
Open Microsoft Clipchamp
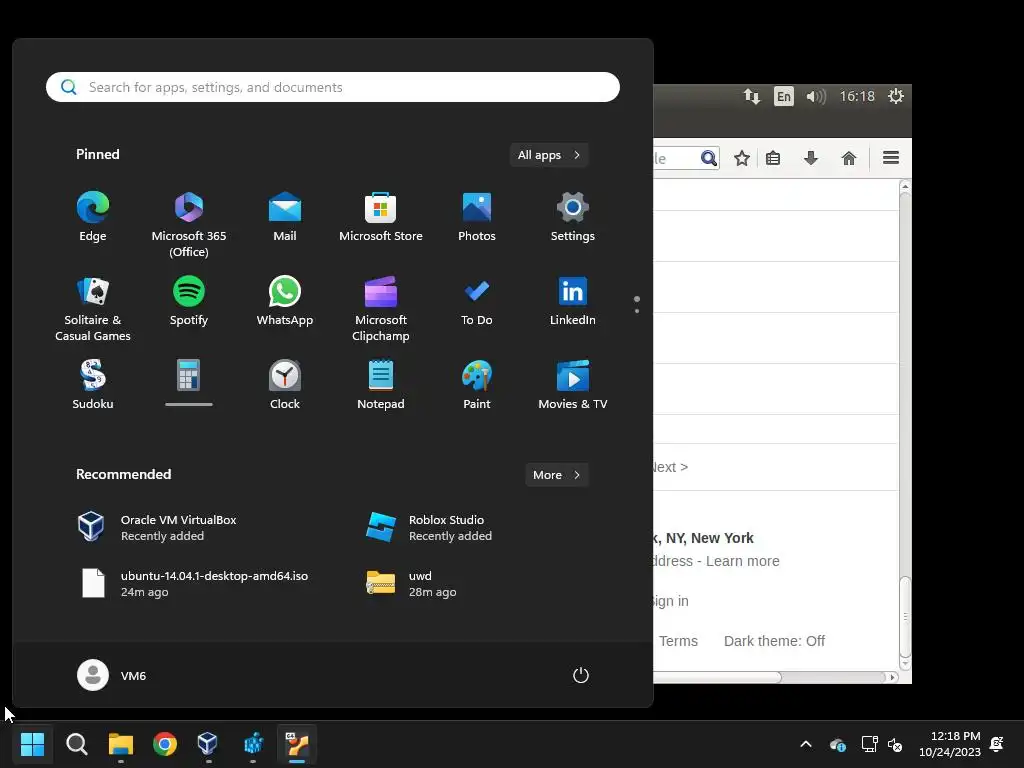click(381, 309)
